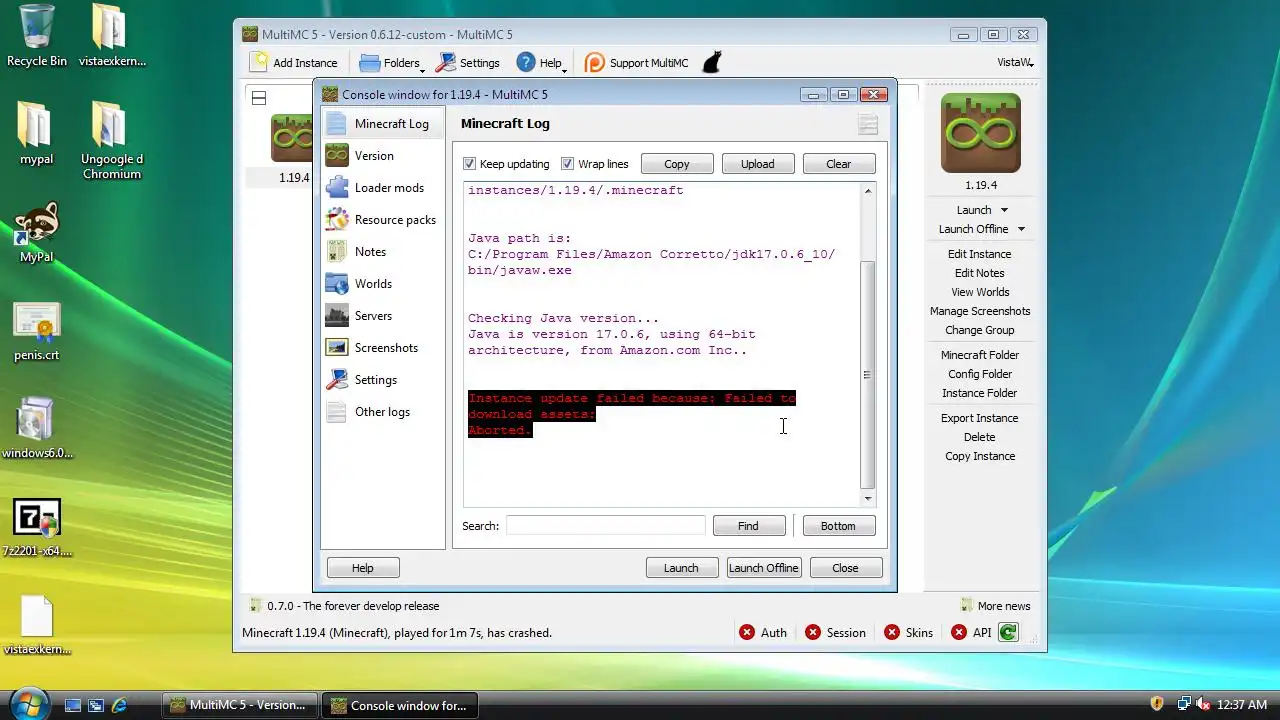Click the Add Instance toolbar icon
Screen dimensions: 1280x720
pos(259,62)
